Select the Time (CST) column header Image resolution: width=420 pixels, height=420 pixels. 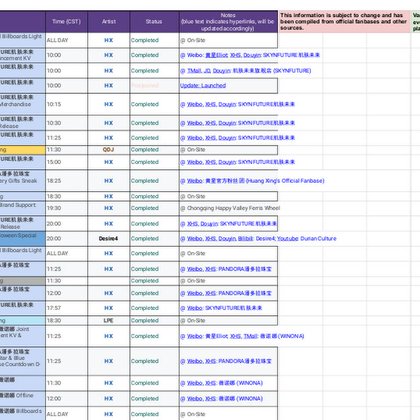tap(66, 22)
